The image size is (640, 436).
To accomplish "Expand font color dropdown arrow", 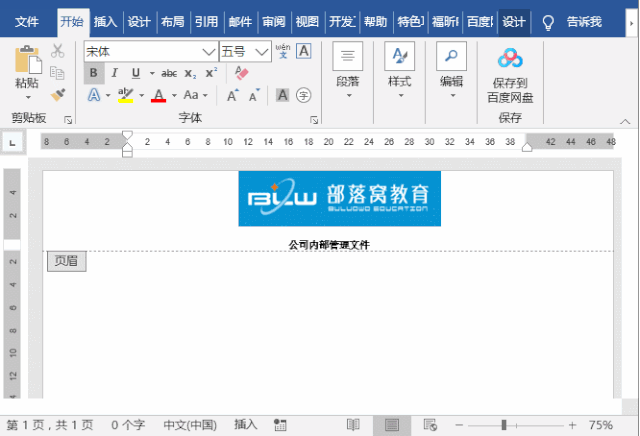I will (x=174, y=96).
